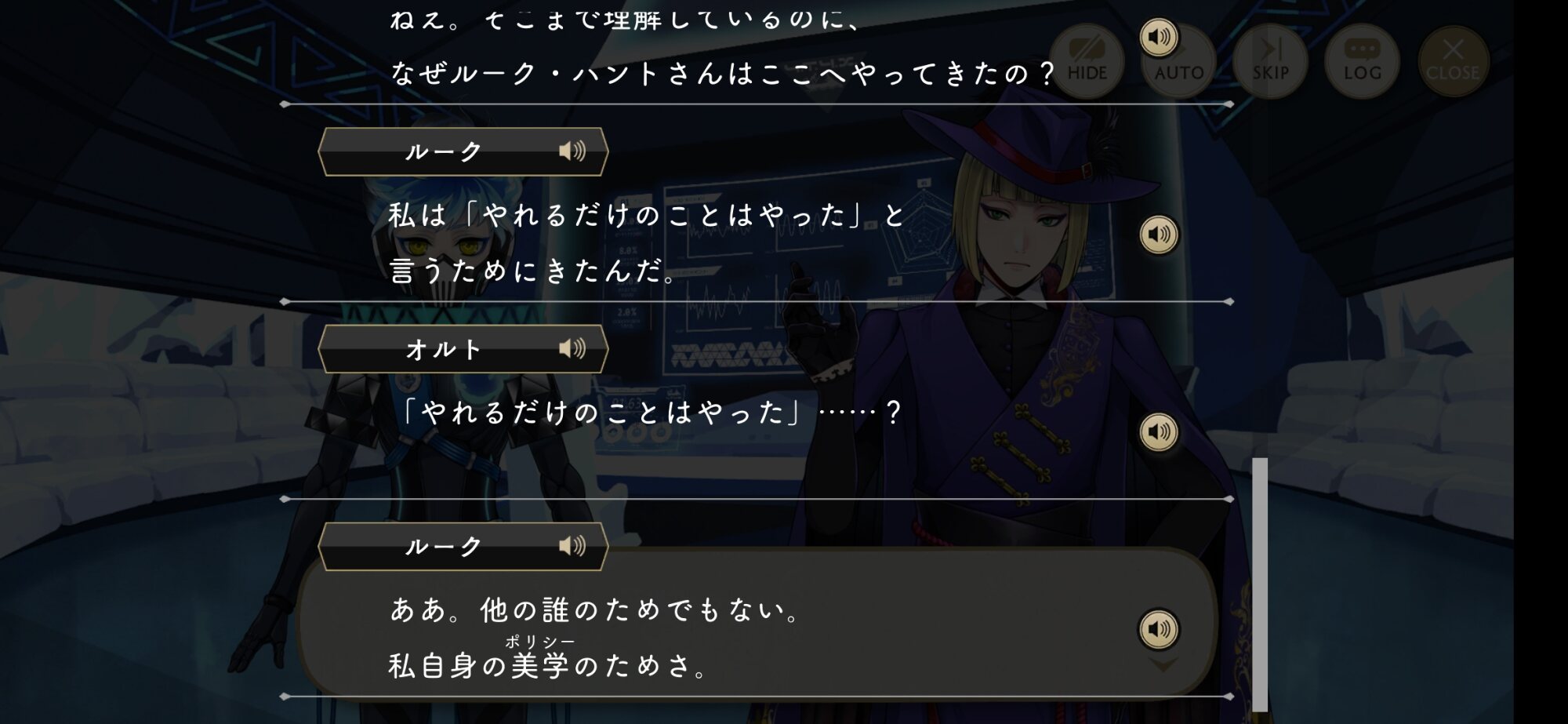Skip the story with SKIP button
Screen dimensions: 1568x724
[x=1270, y=61]
